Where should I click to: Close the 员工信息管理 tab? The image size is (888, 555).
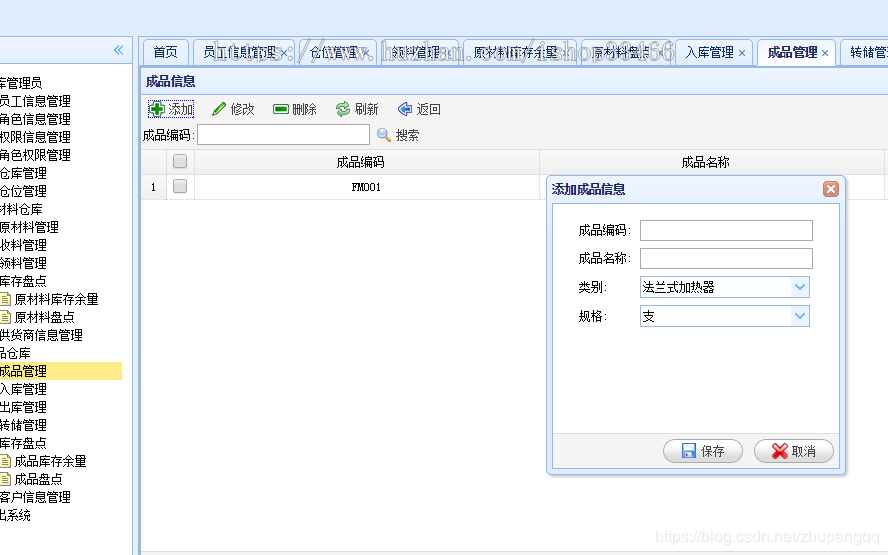284,53
